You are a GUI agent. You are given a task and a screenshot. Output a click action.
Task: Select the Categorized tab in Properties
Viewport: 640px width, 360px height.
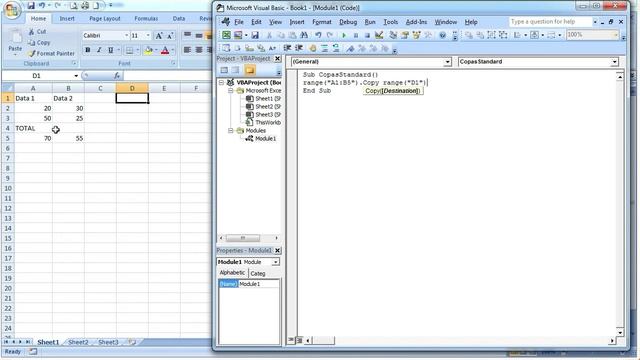click(258, 273)
